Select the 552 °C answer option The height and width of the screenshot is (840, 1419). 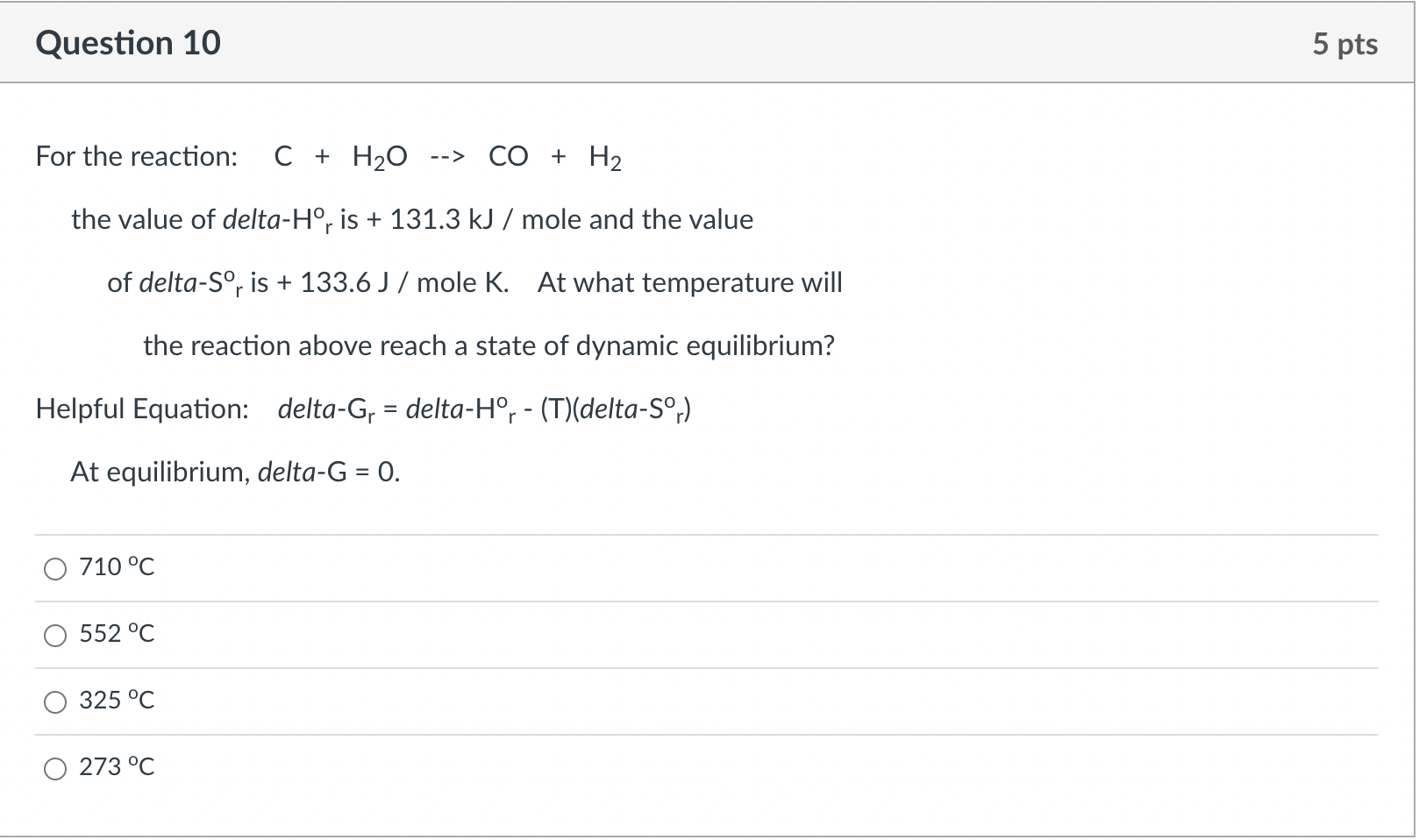tap(55, 635)
